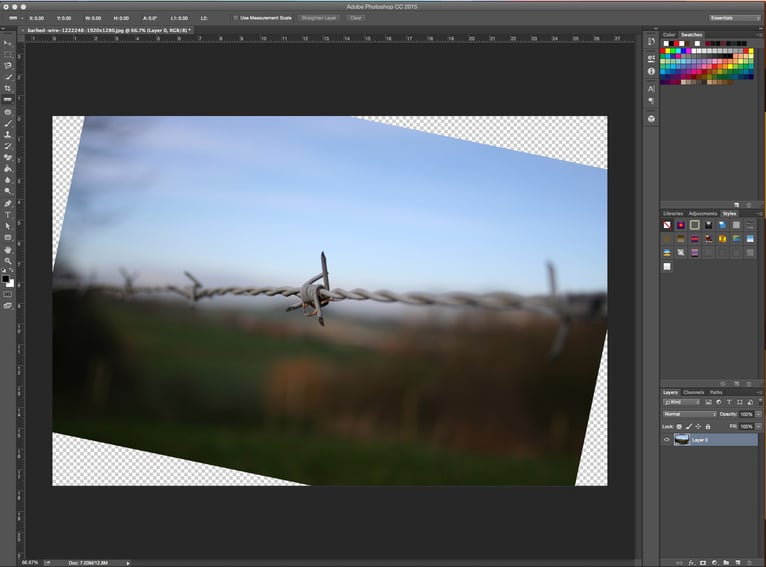The width and height of the screenshot is (766, 567).
Task: Toggle lock position
Action: 699,426
